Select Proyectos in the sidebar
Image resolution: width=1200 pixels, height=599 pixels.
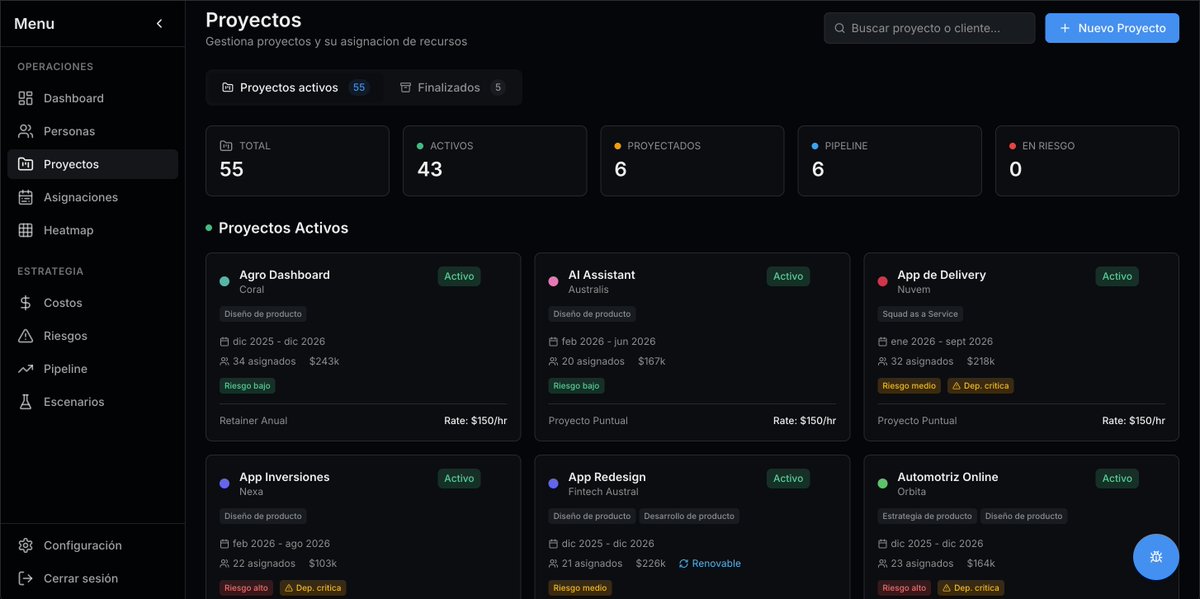[x=92, y=164]
